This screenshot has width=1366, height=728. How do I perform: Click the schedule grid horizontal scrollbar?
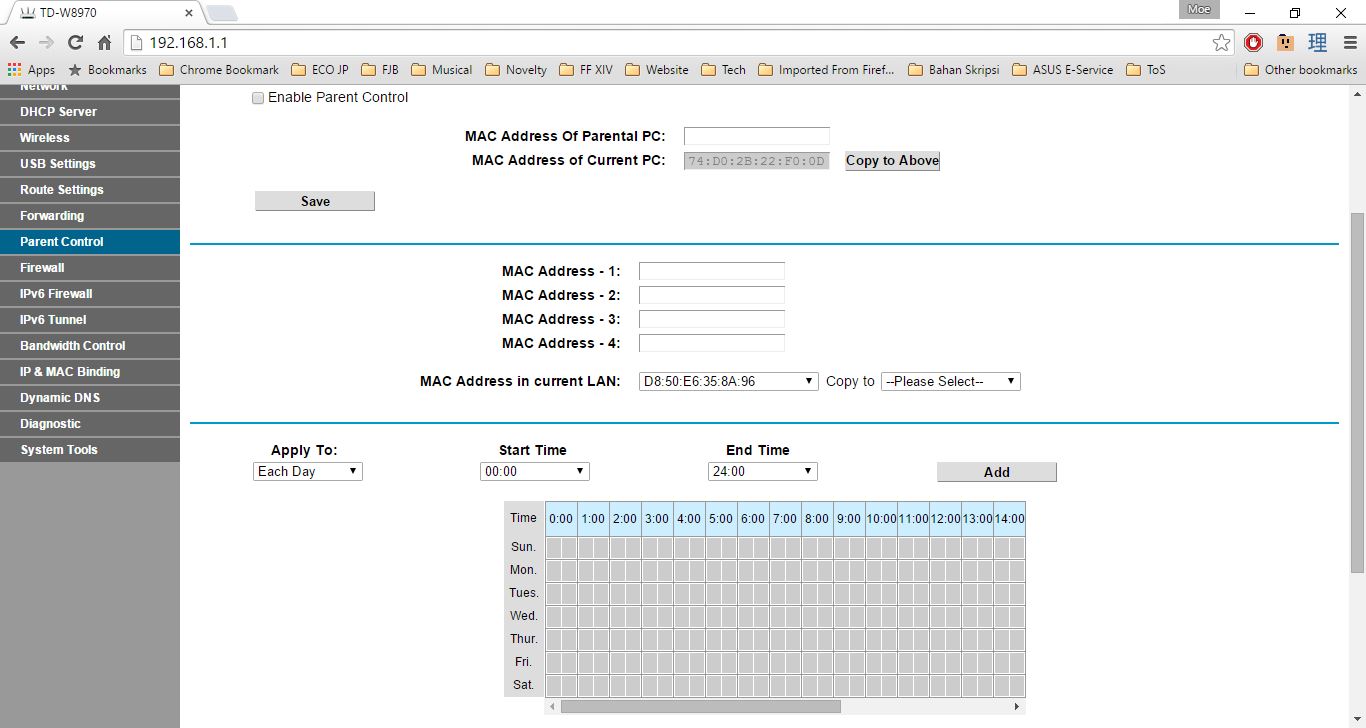pos(700,706)
